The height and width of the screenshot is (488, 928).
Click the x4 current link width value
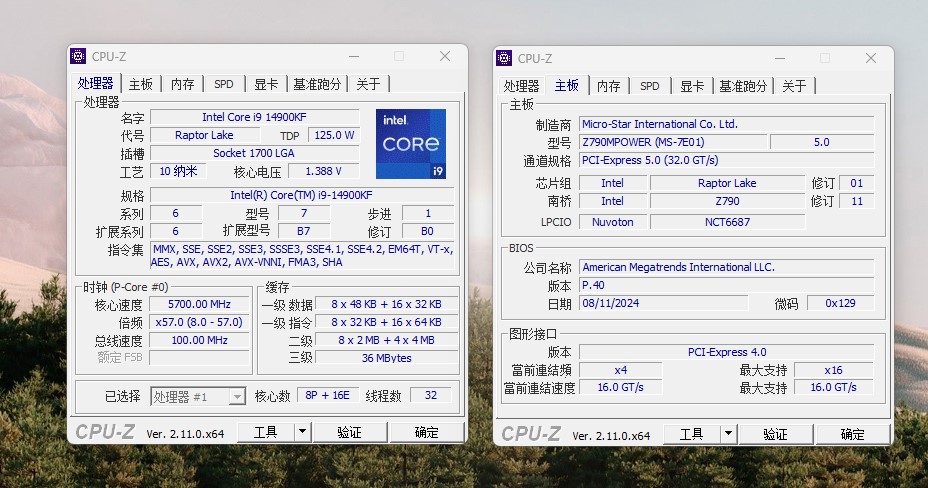(x=620, y=370)
